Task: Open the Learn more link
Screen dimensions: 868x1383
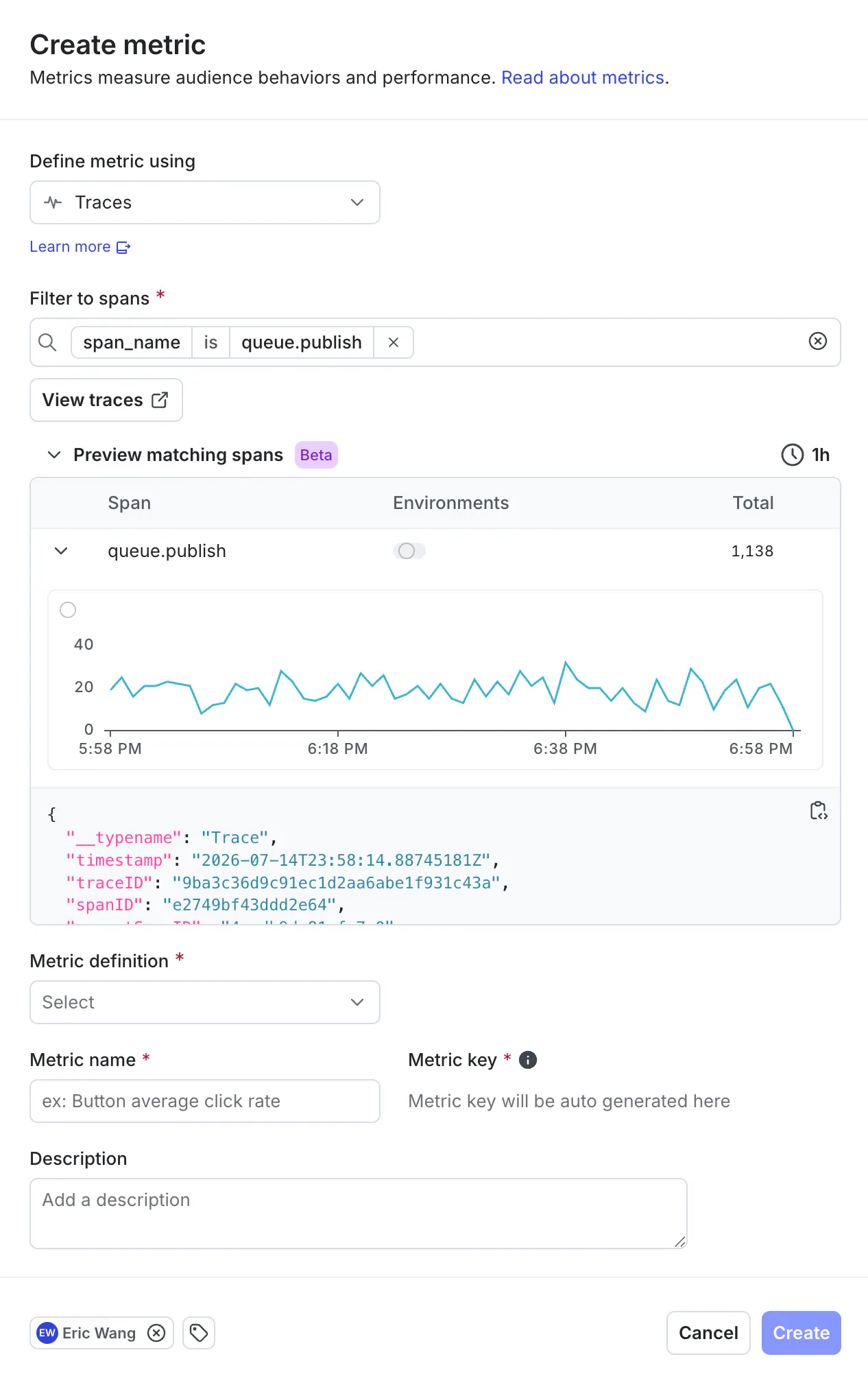Action: click(x=80, y=247)
